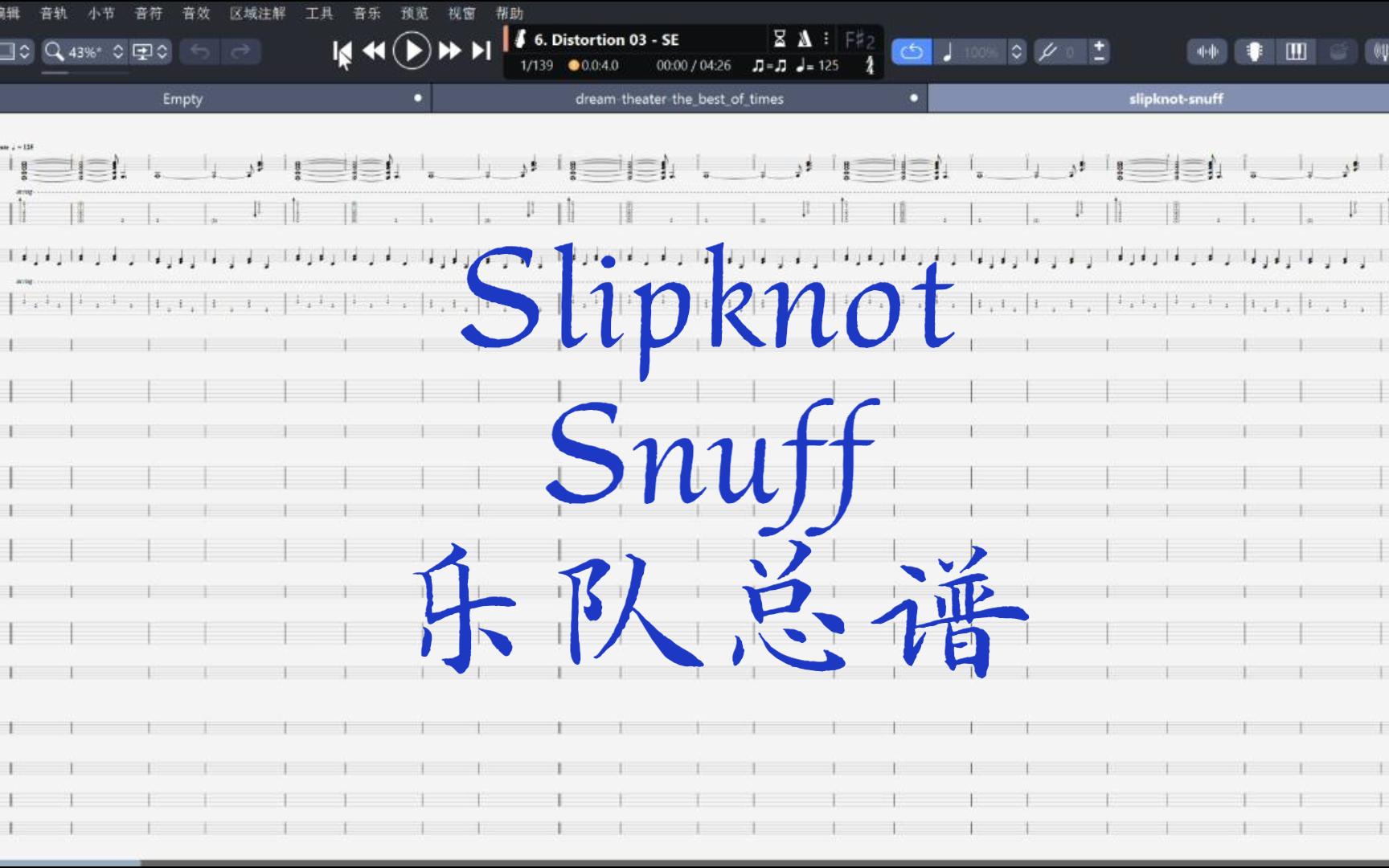Open the 视窗 (Window) menu

(x=462, y=13)
